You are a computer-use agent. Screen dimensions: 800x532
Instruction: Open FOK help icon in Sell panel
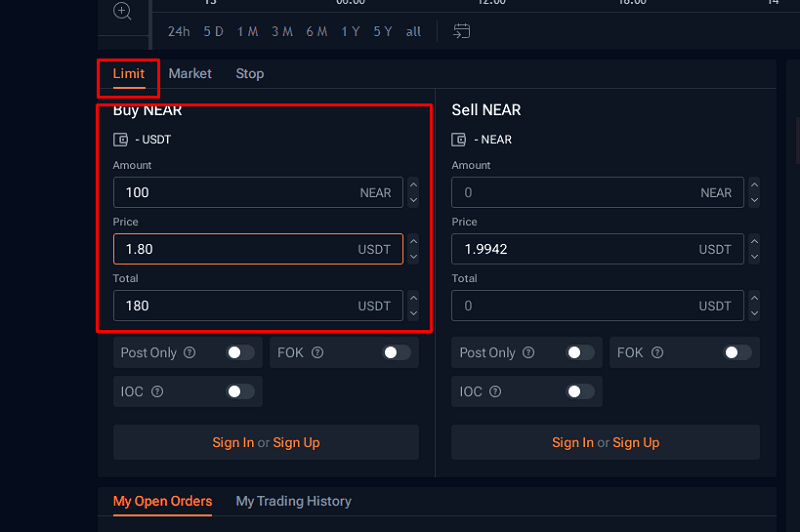pyautogui.click(x=657, y=352)
